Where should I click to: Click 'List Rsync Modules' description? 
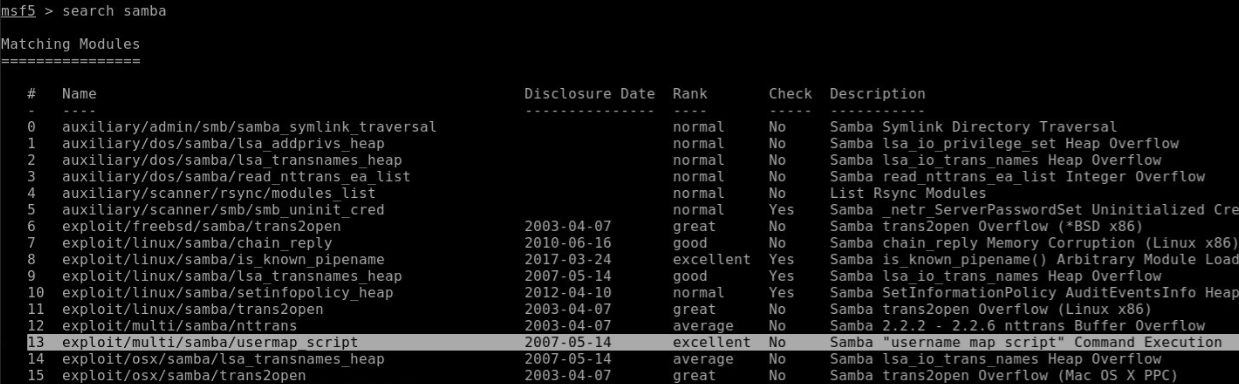[x=908, y=193]
